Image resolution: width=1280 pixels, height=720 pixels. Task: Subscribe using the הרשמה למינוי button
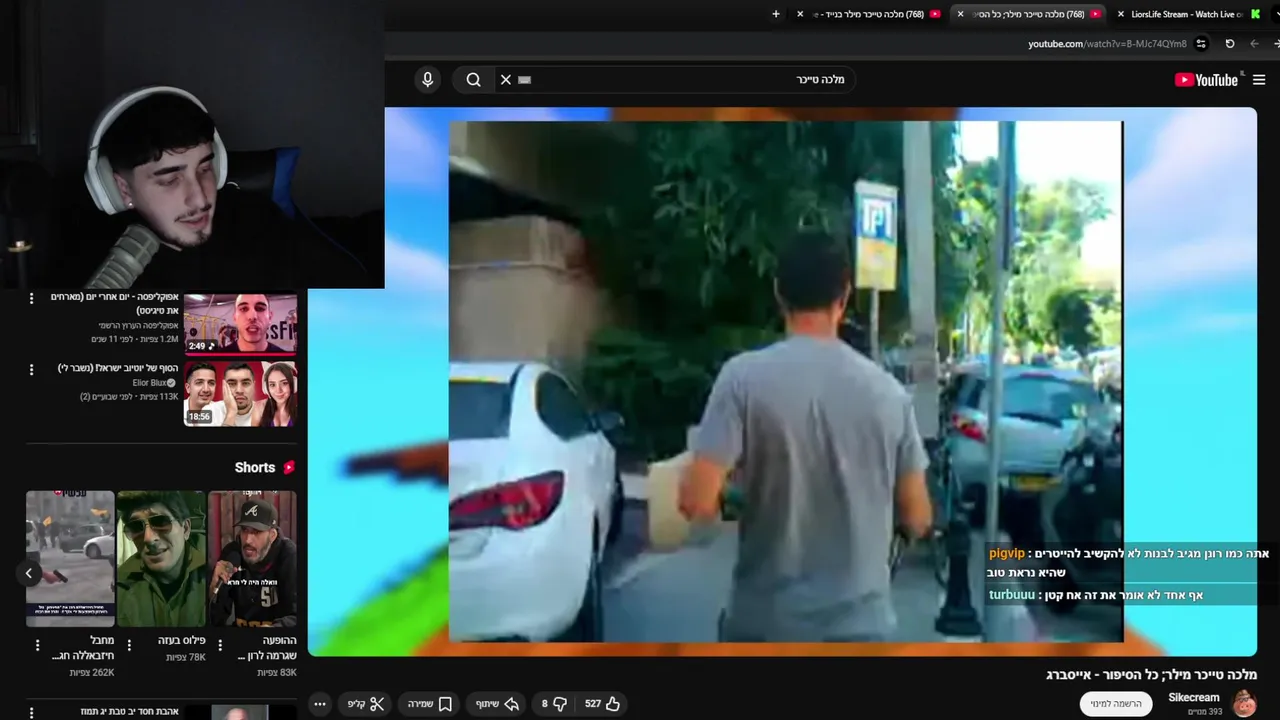(x=1116, y=704)
